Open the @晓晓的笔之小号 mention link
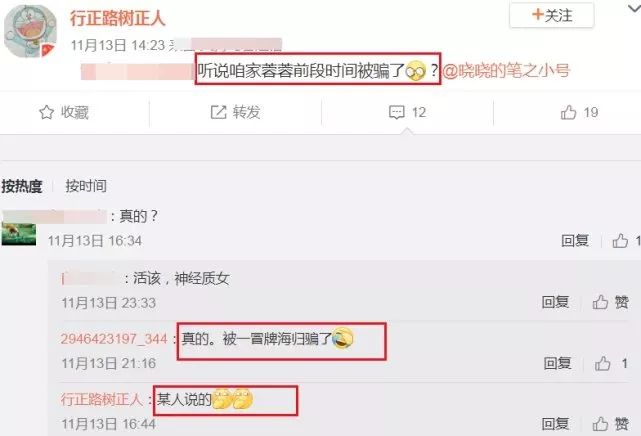Screen dimensions: 641x436 tap(506, 71)
